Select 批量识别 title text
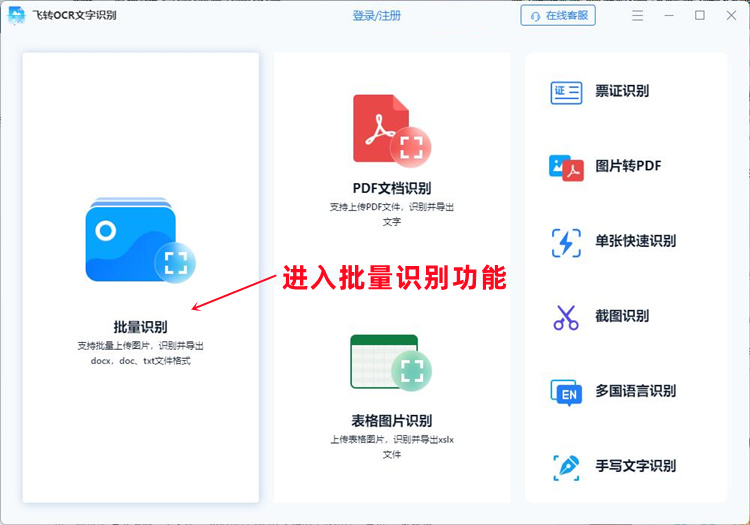 pos(140,327)
